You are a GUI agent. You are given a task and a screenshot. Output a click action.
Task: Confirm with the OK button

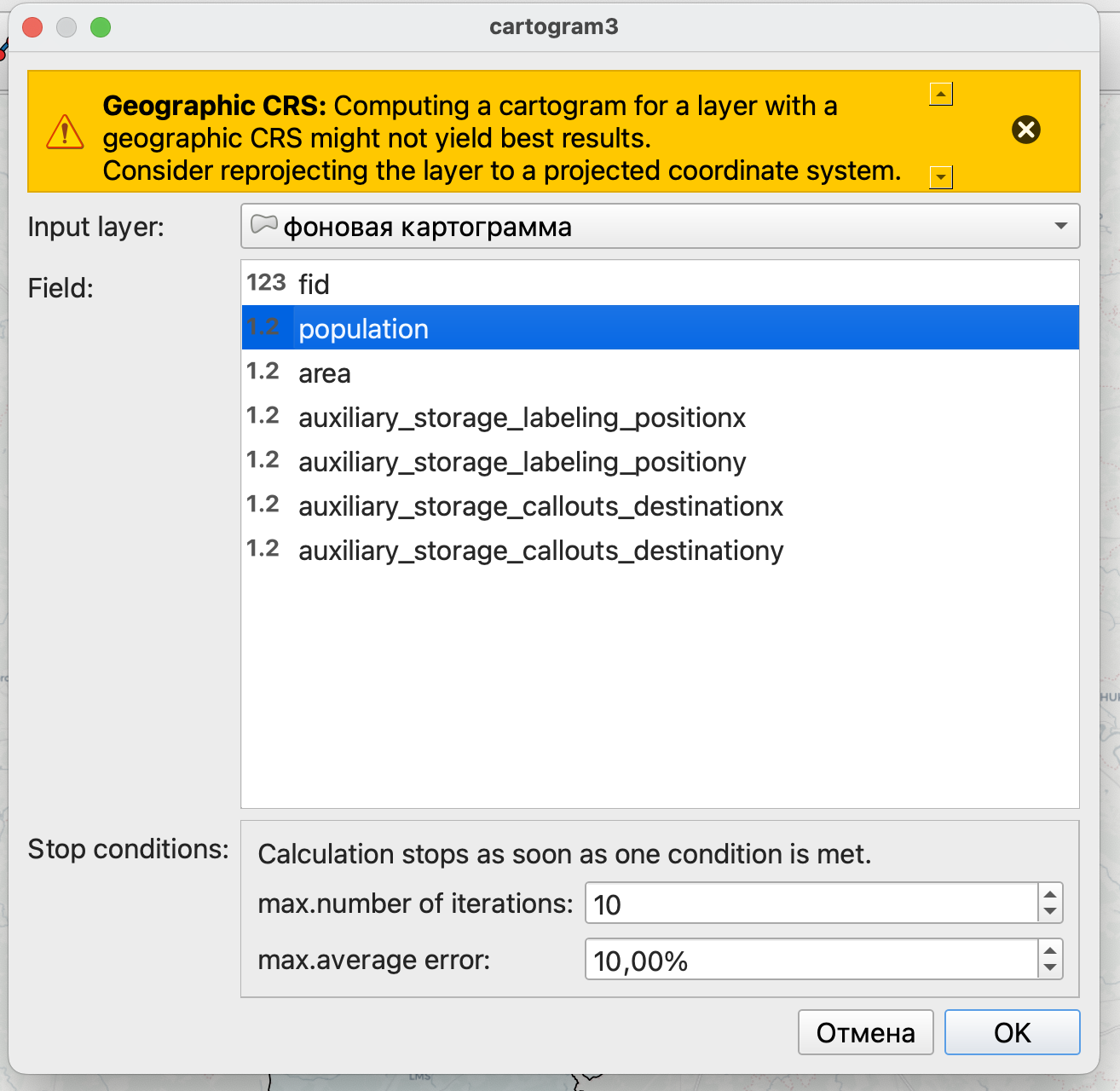pos(1012,1032)
